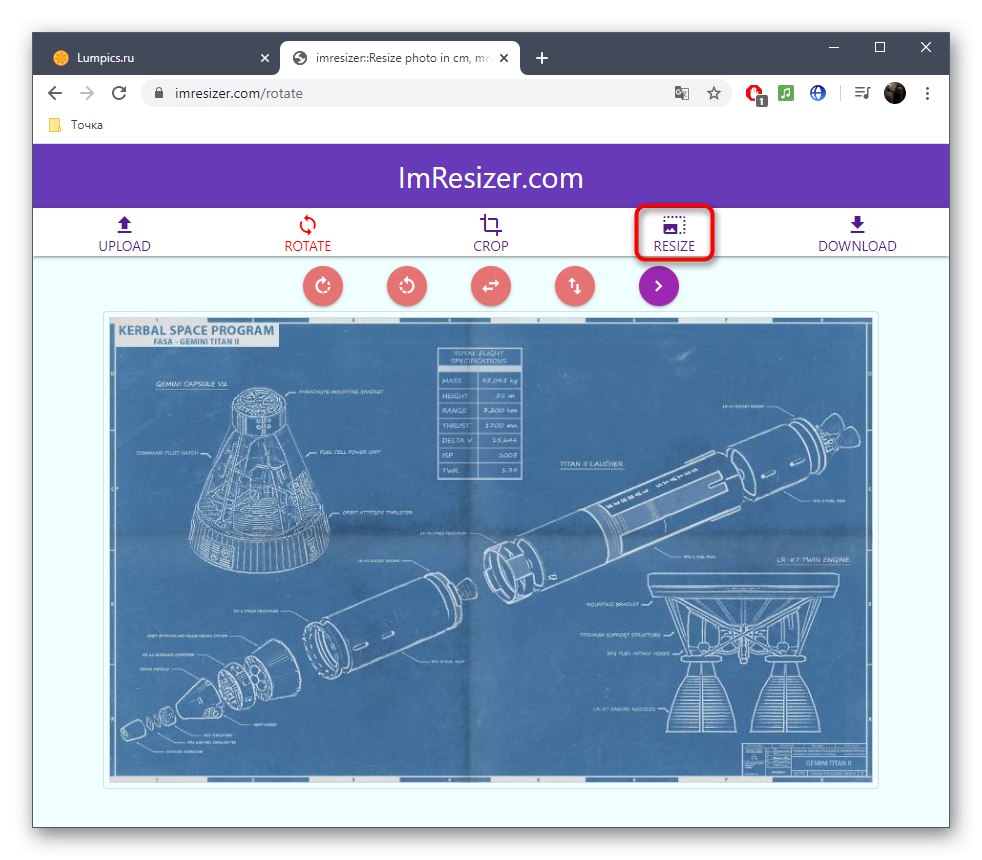This screenshot has height=860, width=982.
Task: Flip image vertically
Action: click(x=575, y=286)
